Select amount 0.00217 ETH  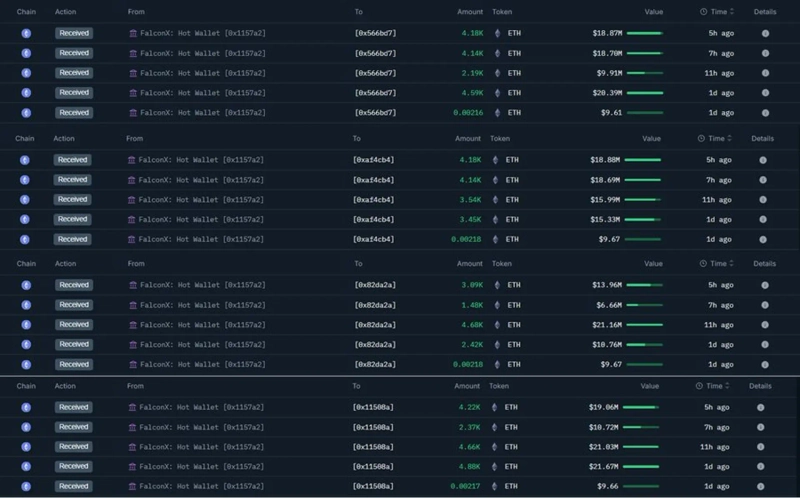(x=465, y=486)
